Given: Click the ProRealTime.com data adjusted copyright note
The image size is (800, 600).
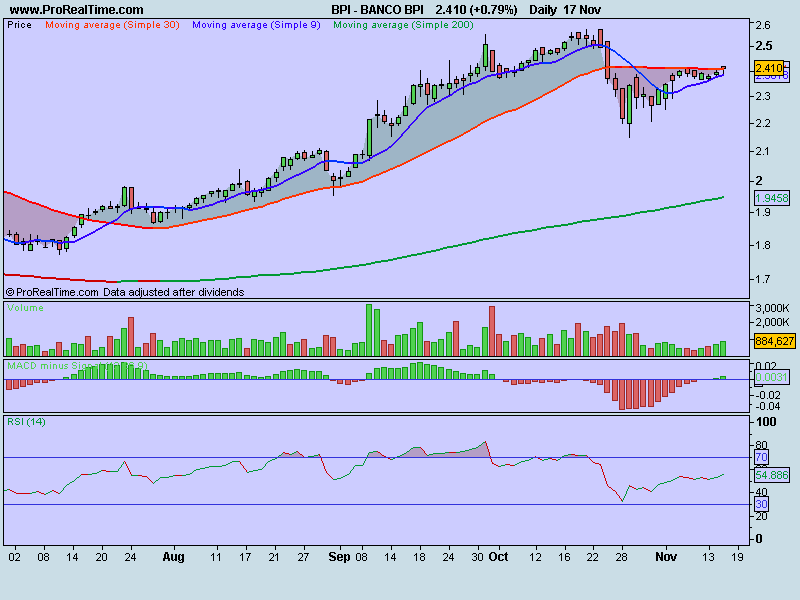Looking at the screenshot, I should click(x=125, y=292).
